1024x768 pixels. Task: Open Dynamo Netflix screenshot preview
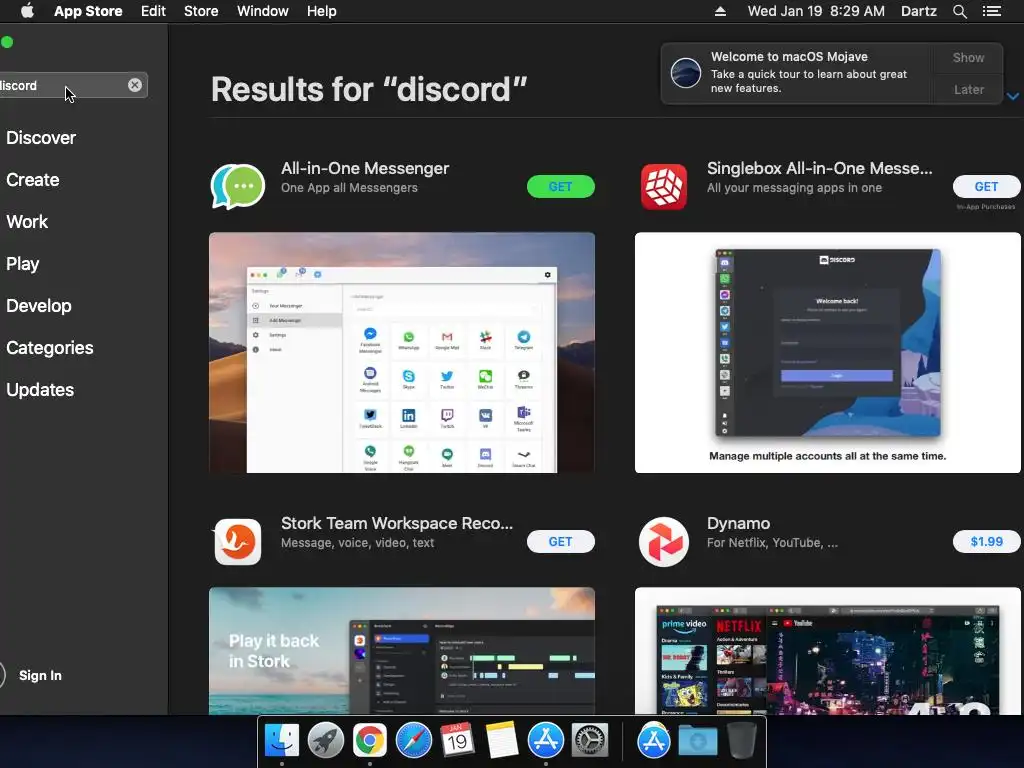(x=827, y=650)
